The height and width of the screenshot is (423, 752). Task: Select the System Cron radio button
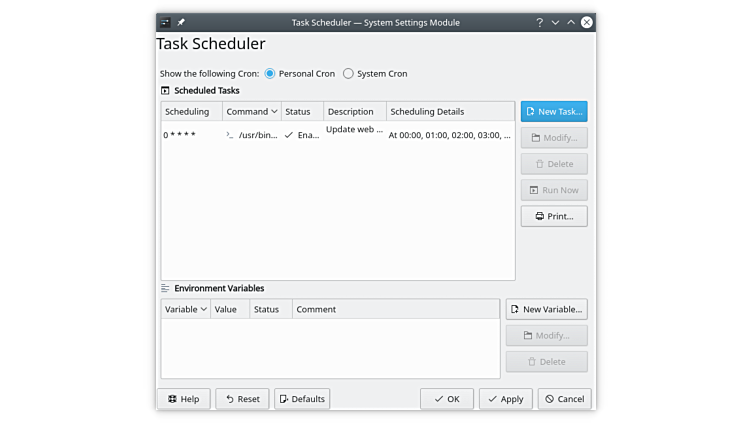coord(348,73)
